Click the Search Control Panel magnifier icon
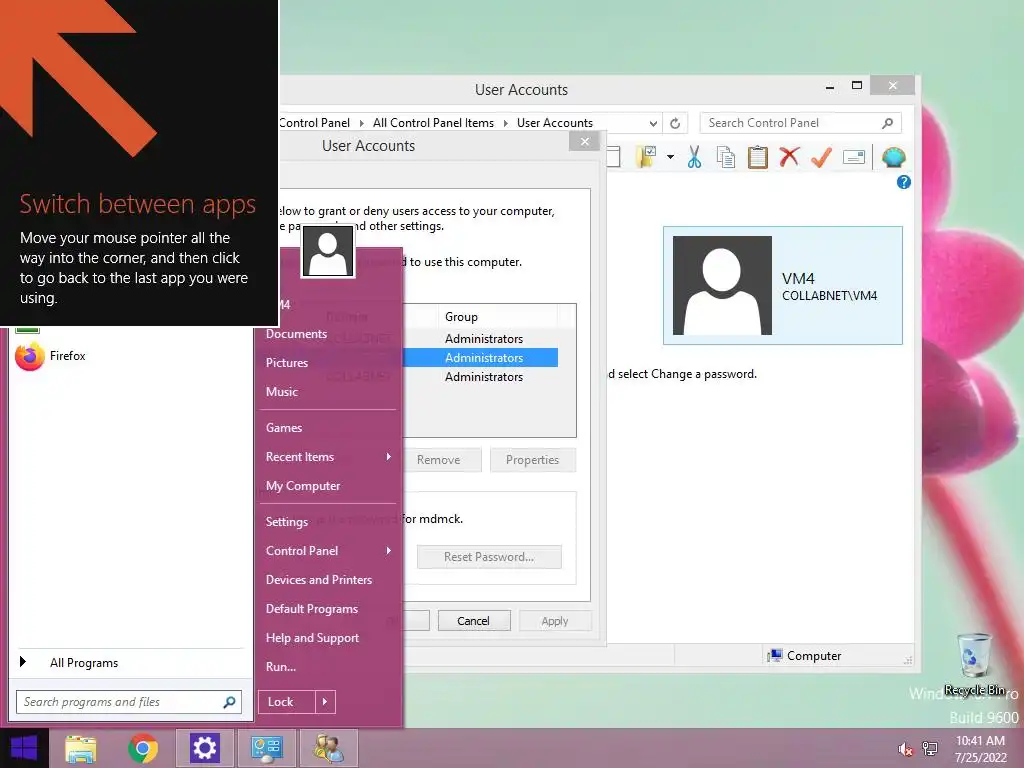Viewport: 1024px width, 768px height. coord(888,123)
